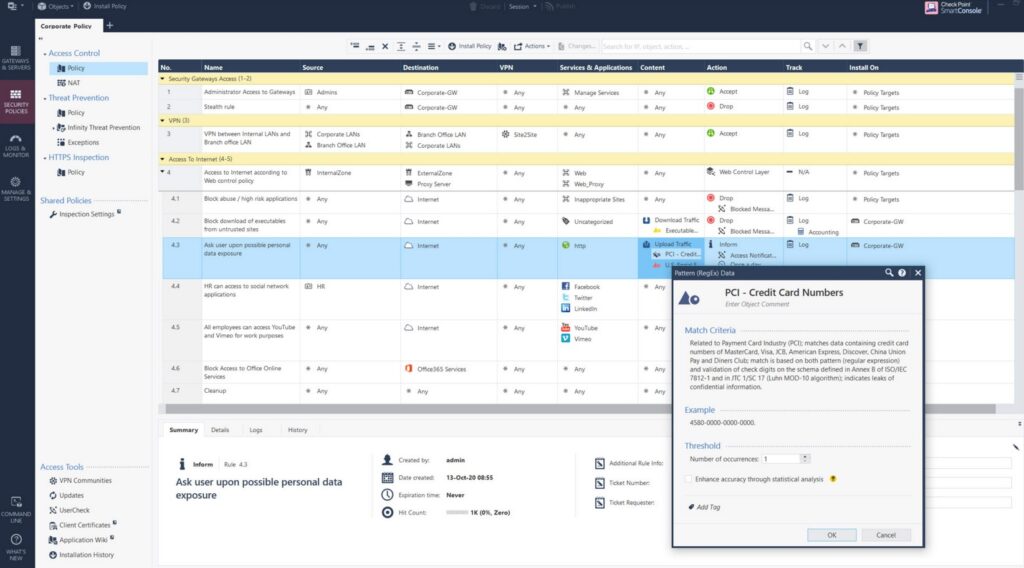This screenshot has width=1024, height=568.
Task: Click the Facebook icon in rule 4.4
Action: (566, 287)
